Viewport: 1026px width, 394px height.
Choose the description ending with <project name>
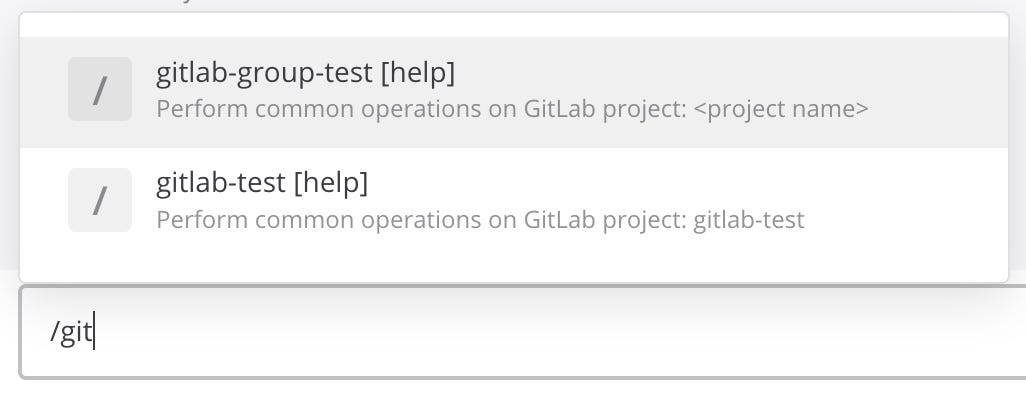(512, 109)
